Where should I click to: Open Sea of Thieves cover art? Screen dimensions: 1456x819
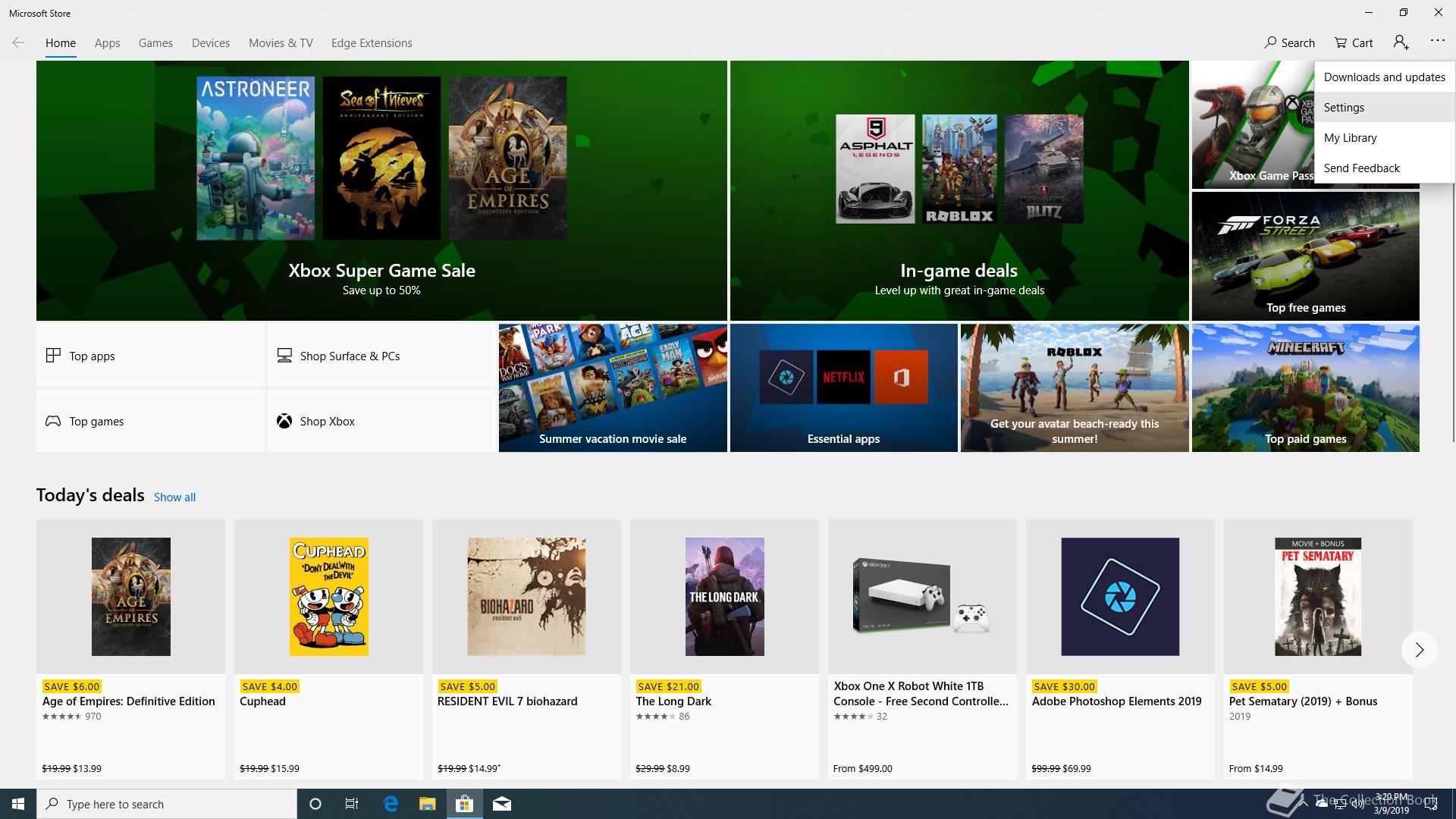coord(381,158)
